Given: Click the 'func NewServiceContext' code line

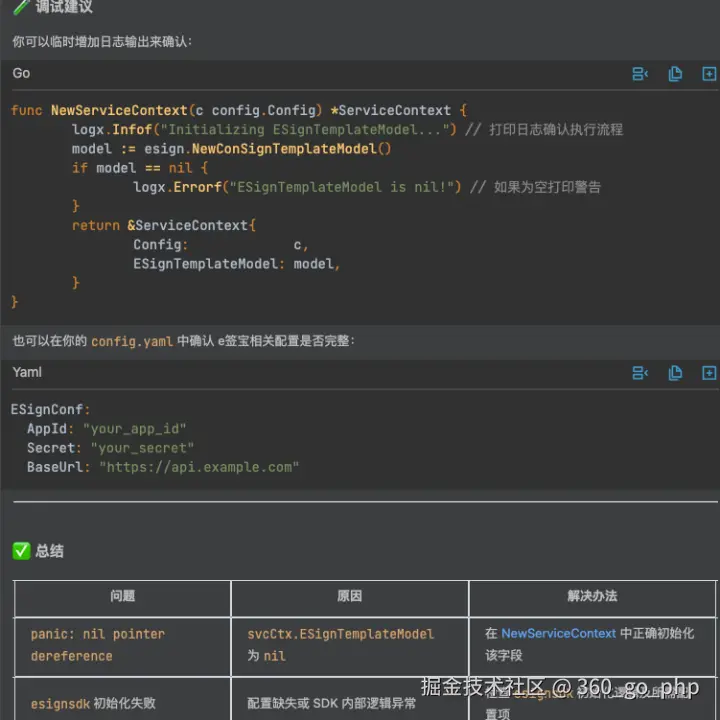Looking at the screenshot, I should (239, 111).
